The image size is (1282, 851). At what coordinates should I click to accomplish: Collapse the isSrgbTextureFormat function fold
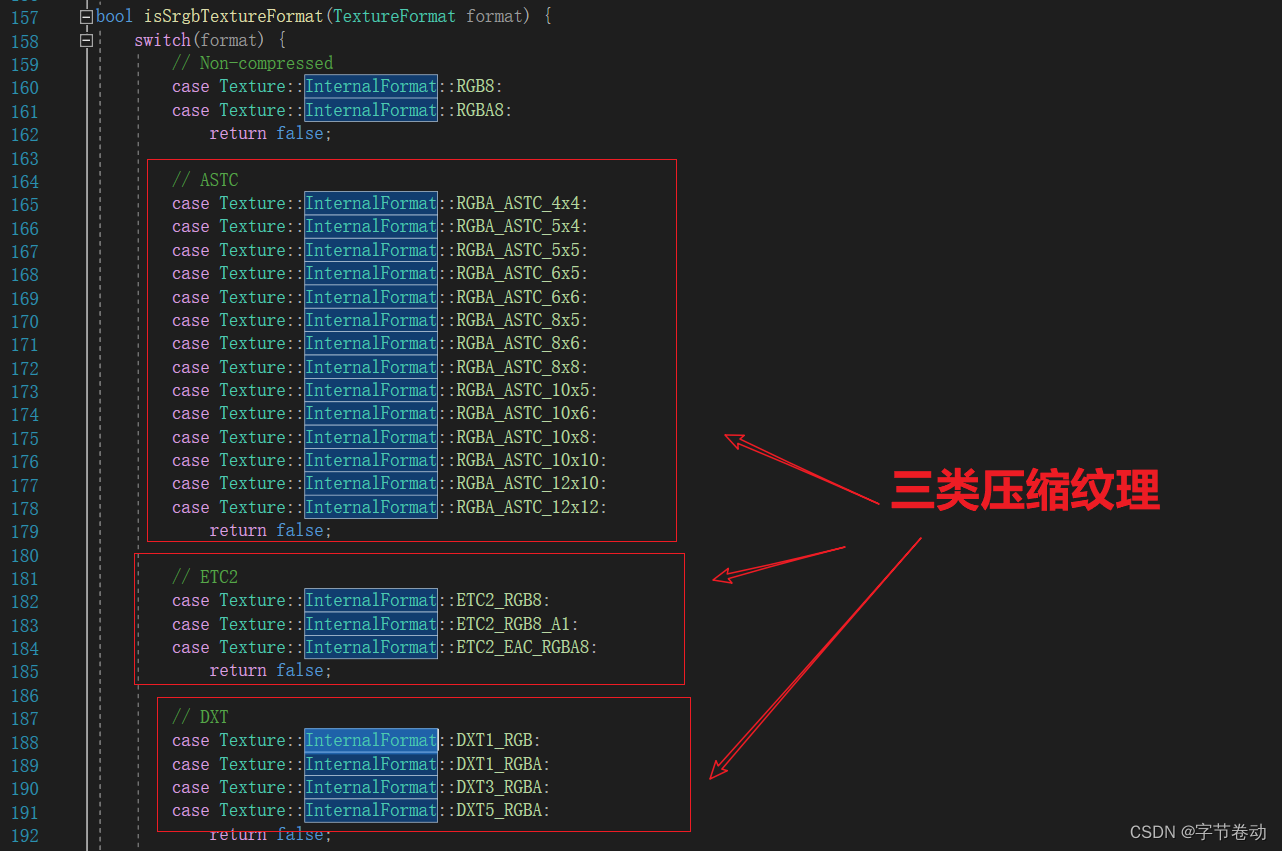tap(87, 17)
